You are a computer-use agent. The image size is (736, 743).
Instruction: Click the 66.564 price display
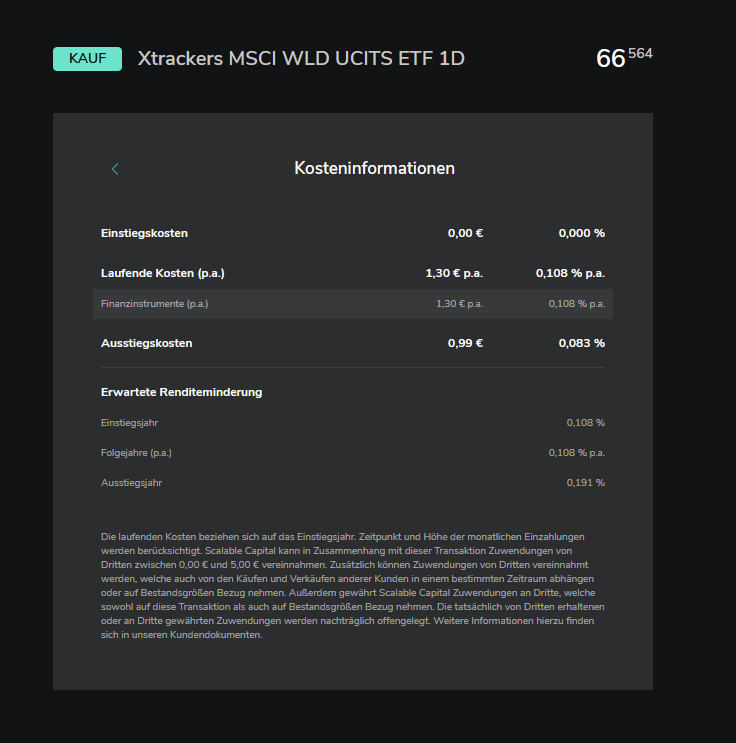pyautogui.click(x=623, y=58)
